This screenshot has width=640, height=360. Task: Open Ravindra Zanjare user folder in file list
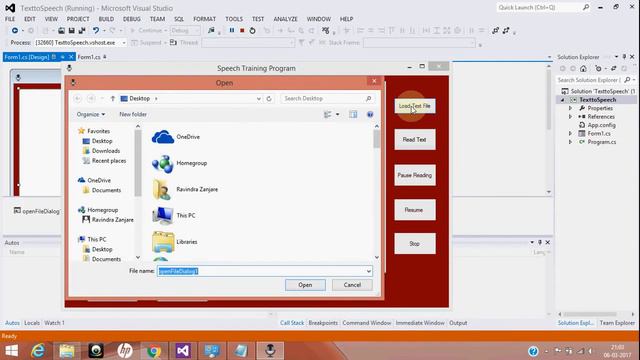coord(185,189)
